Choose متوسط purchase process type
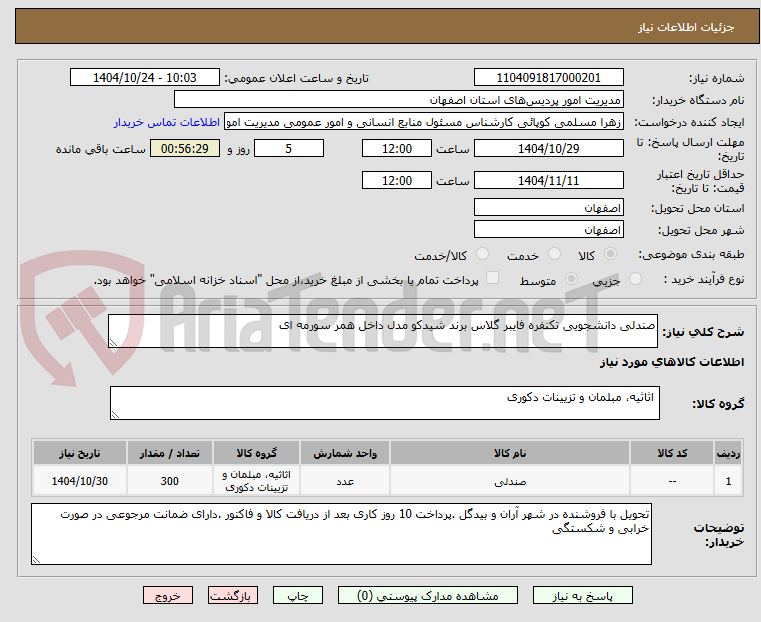 (x=572, y=278)
